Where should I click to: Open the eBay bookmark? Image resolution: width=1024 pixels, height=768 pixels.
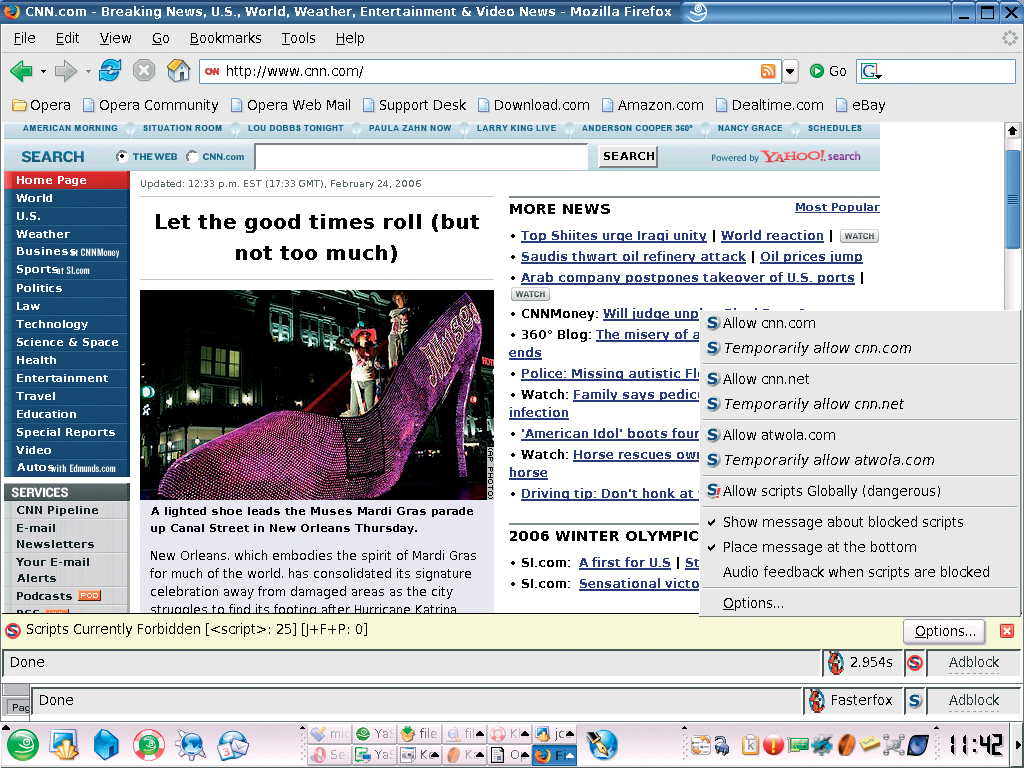tap(860, 105)
